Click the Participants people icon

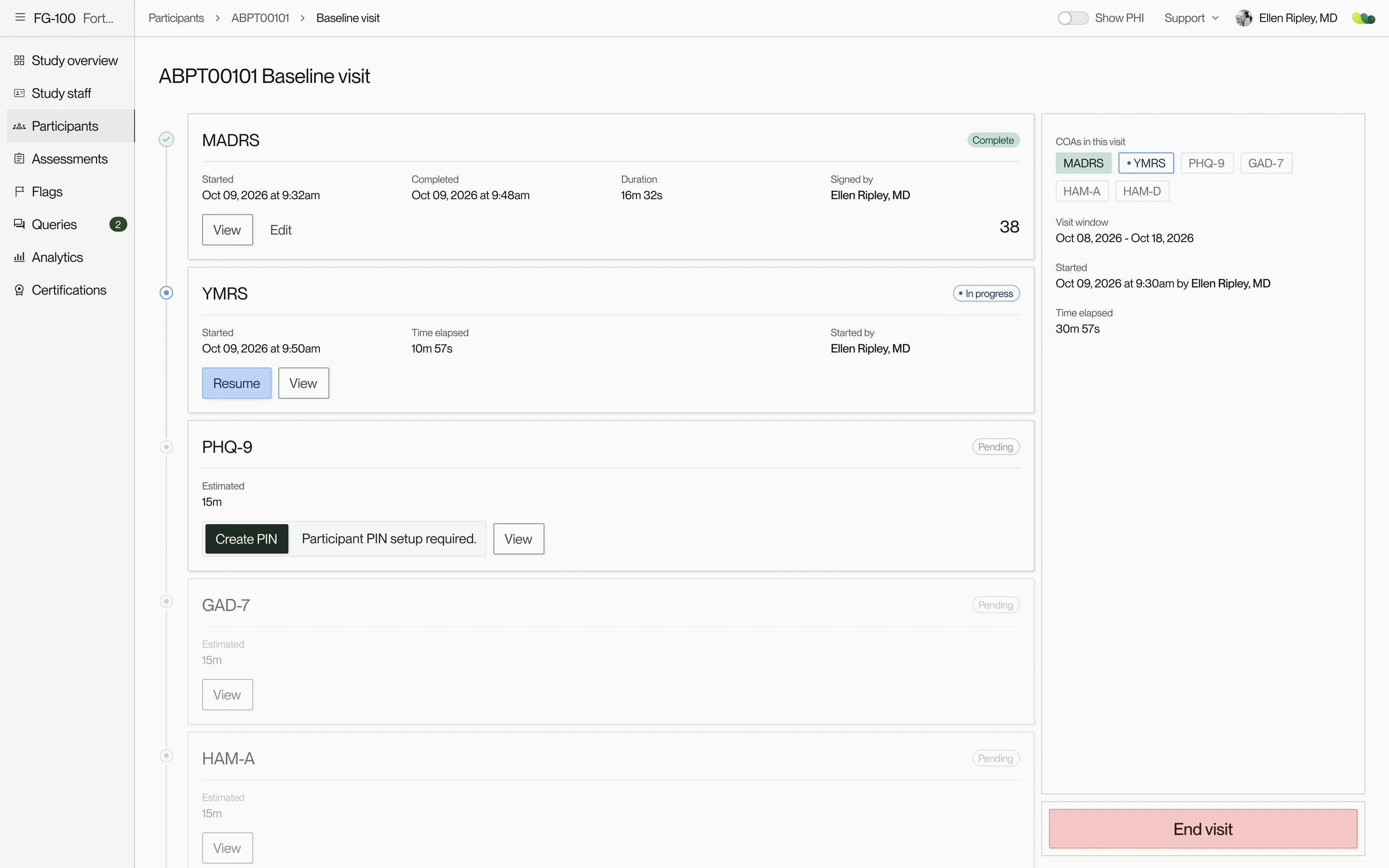19,126
